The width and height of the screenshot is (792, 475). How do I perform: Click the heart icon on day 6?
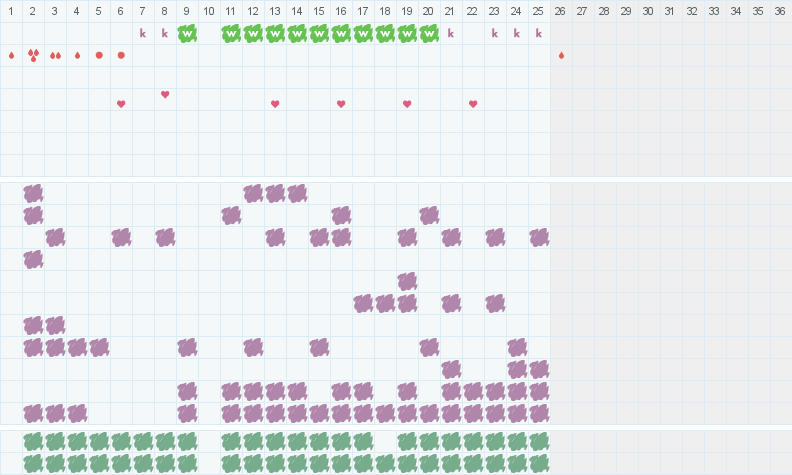click(x=121, y=104)
